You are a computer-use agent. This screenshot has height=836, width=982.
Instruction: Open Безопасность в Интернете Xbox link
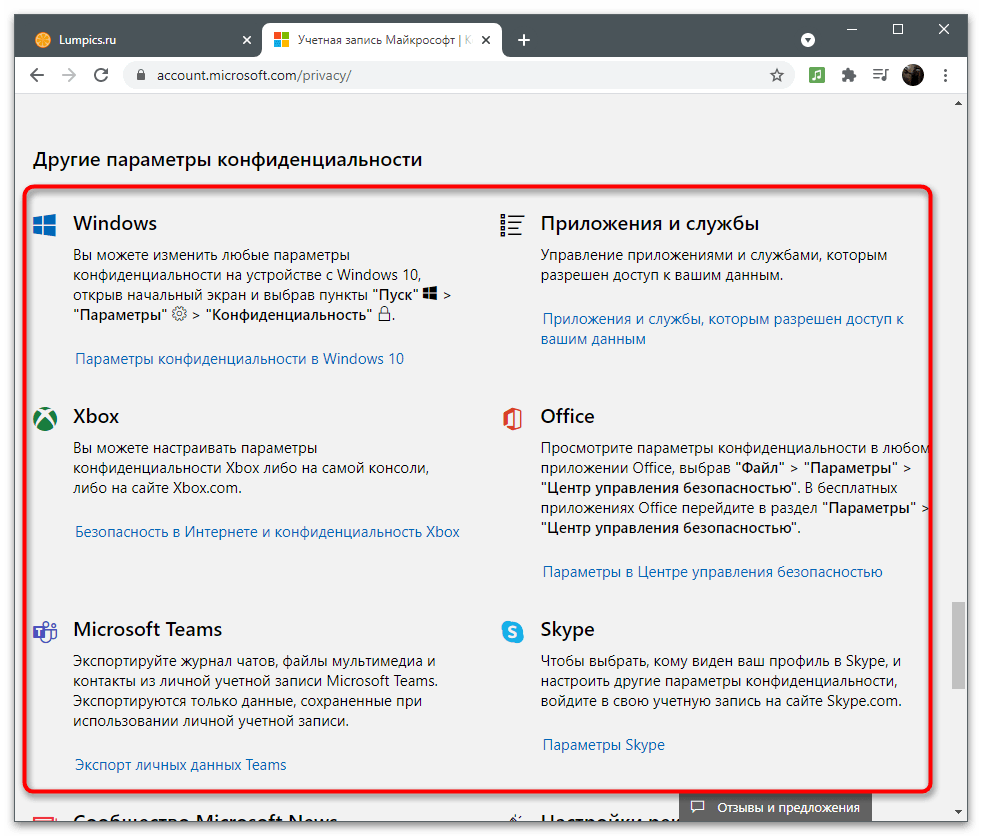(x=267, y=532)
